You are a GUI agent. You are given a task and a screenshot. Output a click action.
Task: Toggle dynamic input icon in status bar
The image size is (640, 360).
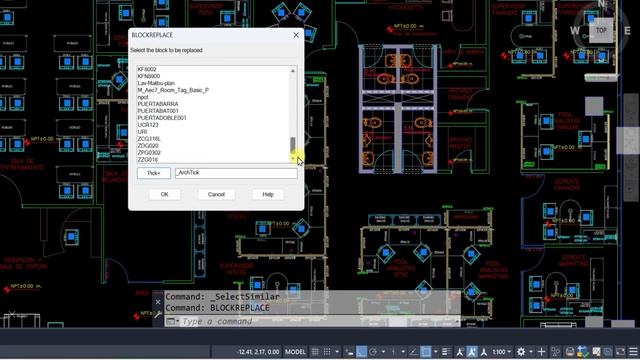(x=349, y=351)
